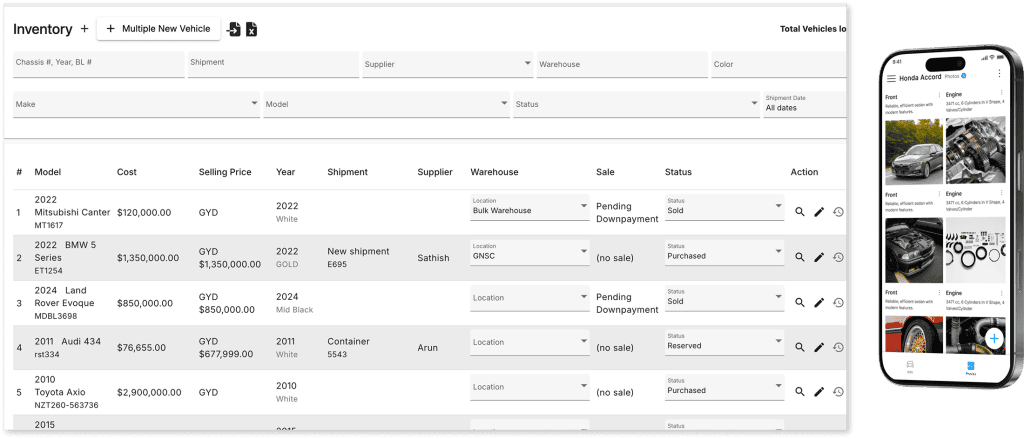Screen dimensions: 1024x439
Task: Click the Model column header
Action: tap(48, 172)
